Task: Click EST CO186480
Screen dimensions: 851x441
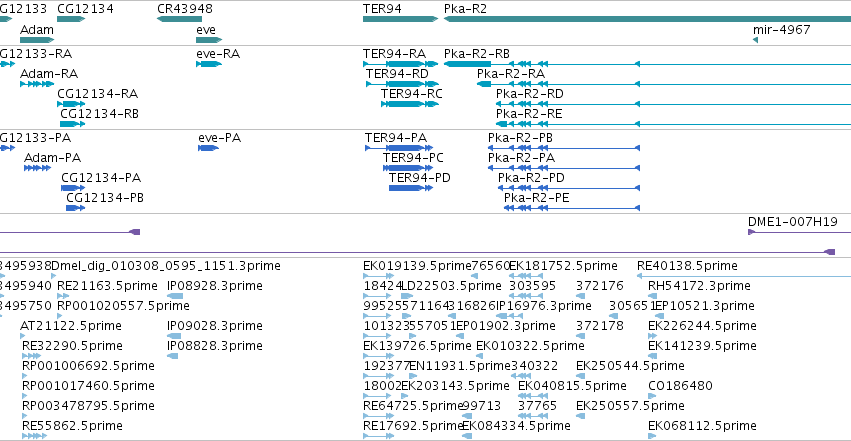Action: click(x=651, y=397)
